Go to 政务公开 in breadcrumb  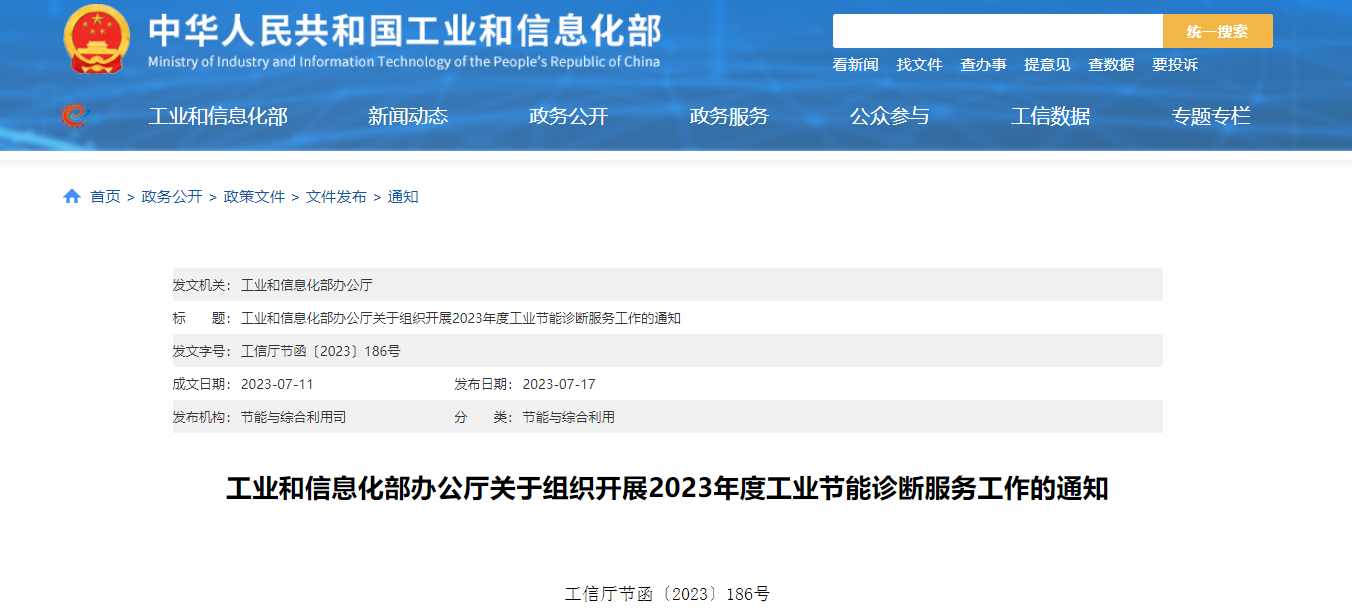point(172,197)
